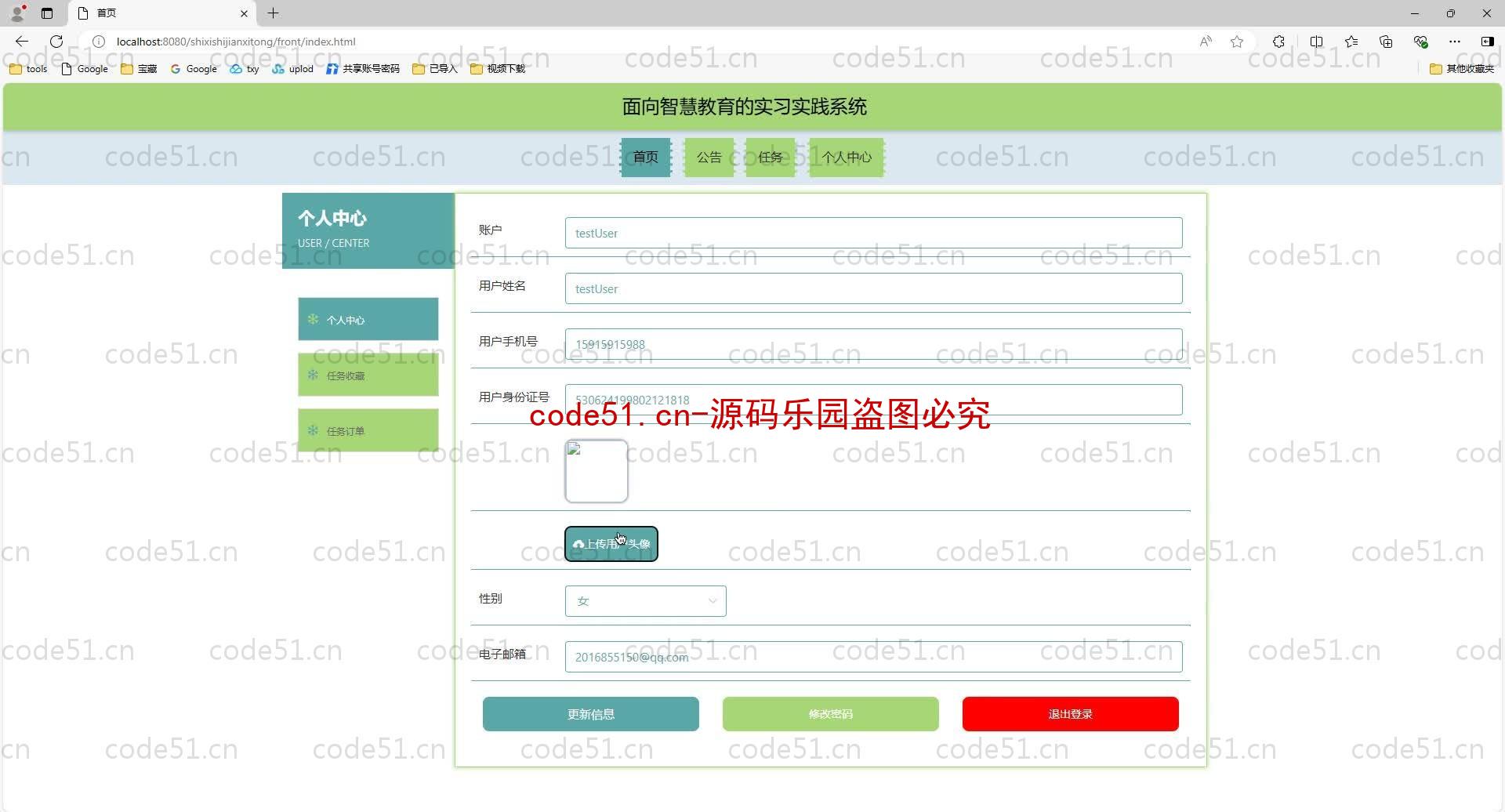Open browser settings and more menu
Viewport: 1505px width, 812px height.
click(x=1455, y=42)
